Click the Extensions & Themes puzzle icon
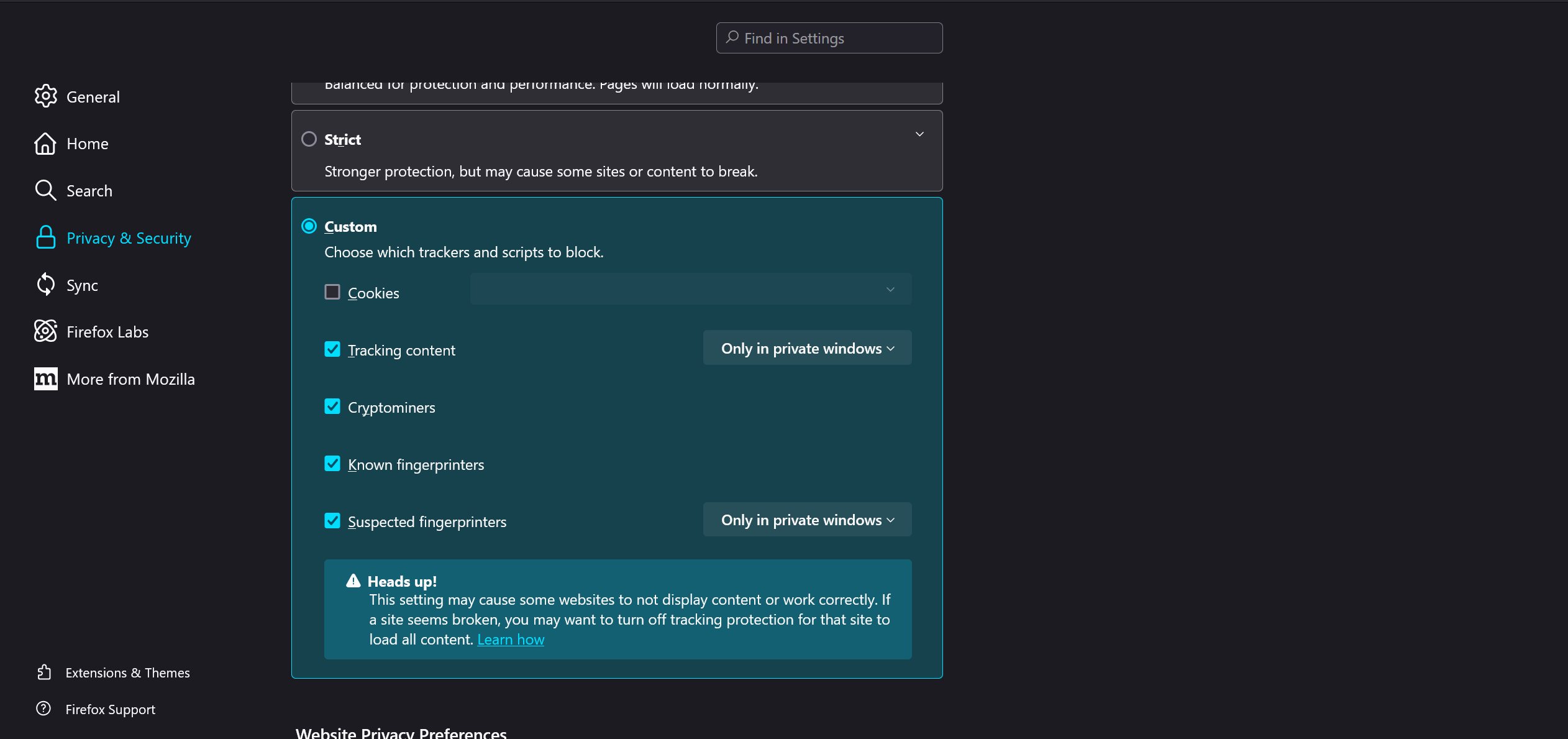Screen dimensions: 1568x739 [x=44, y=672]
